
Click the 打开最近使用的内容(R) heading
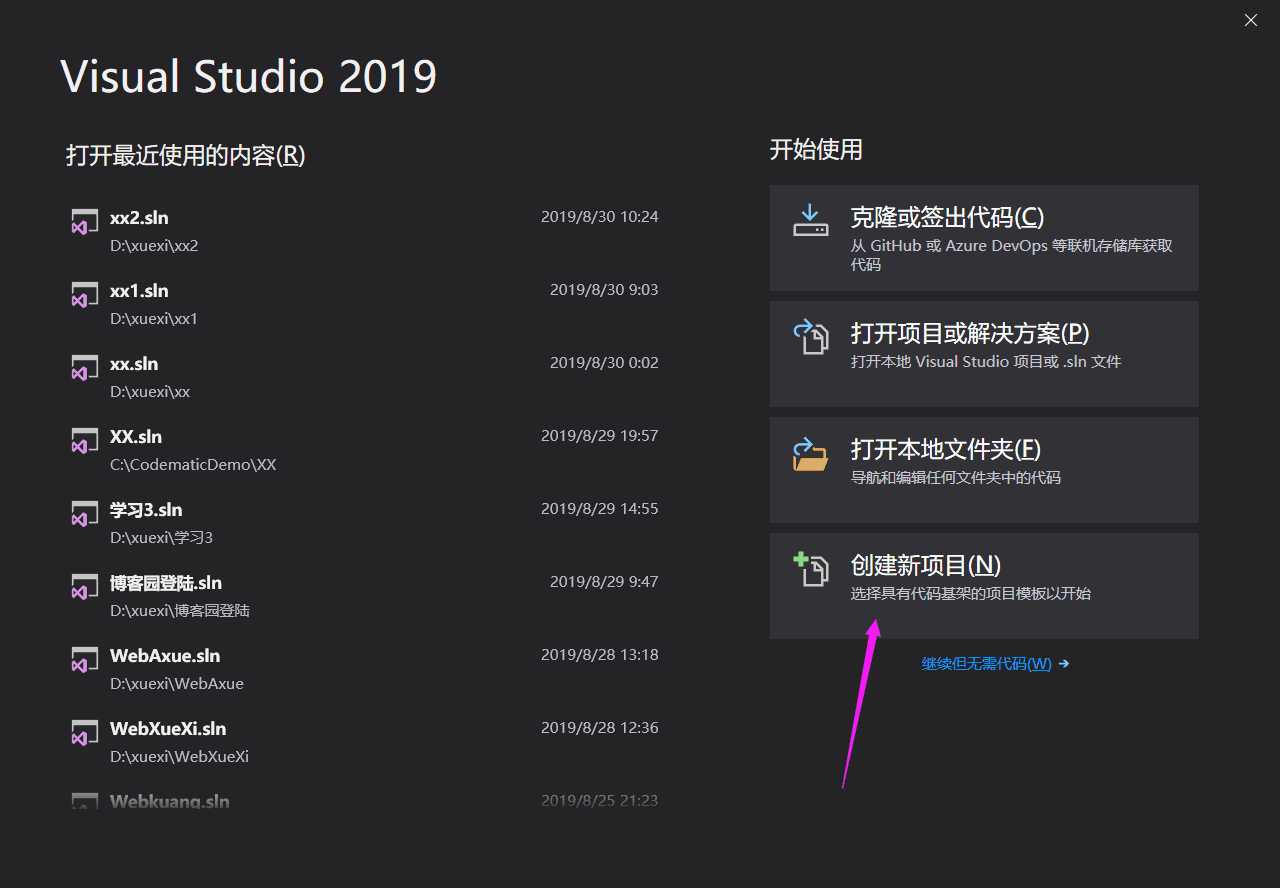pos(186,155)
